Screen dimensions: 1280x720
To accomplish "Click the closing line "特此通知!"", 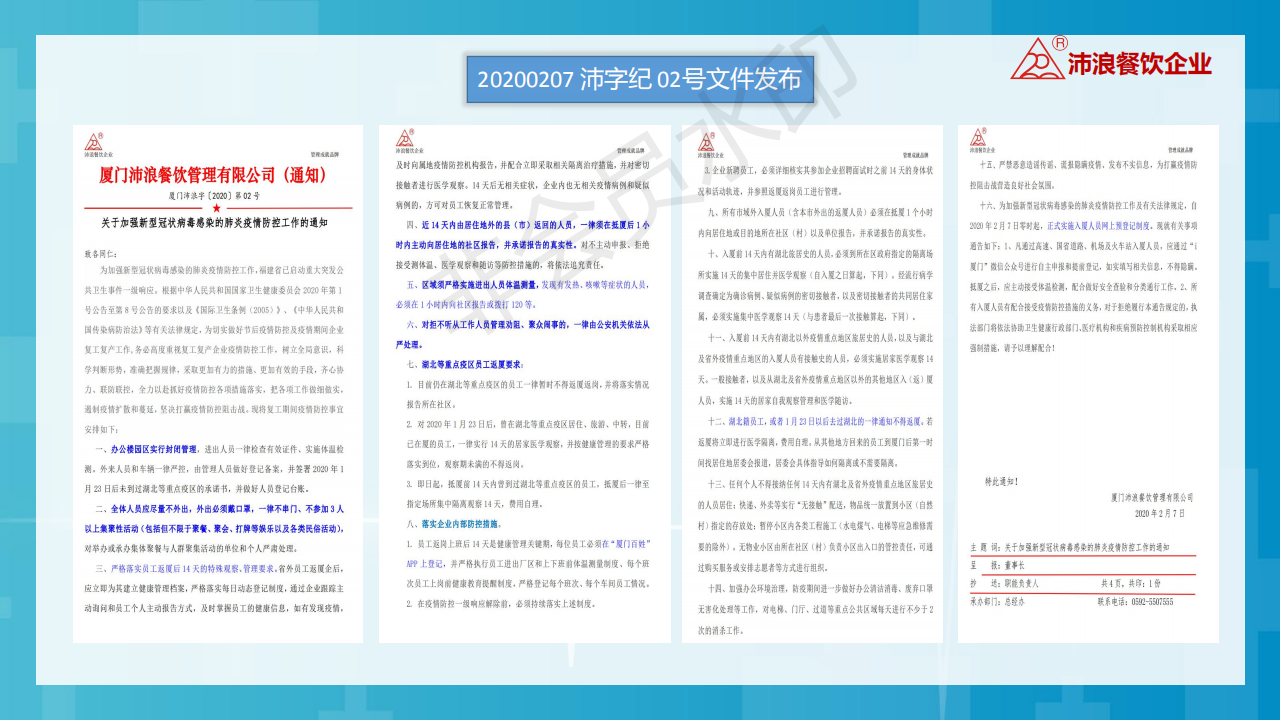I will pos(1002,482).
